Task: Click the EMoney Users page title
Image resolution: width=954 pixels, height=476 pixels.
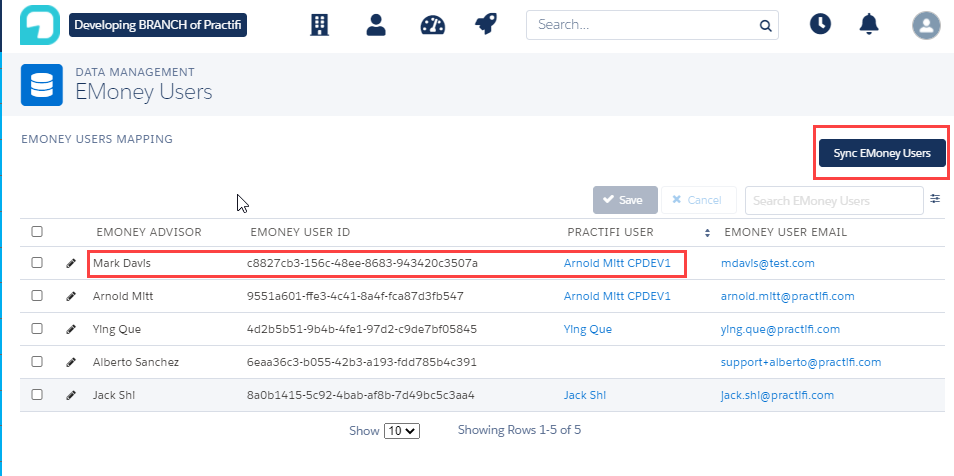Action: (x=144, y=92)
